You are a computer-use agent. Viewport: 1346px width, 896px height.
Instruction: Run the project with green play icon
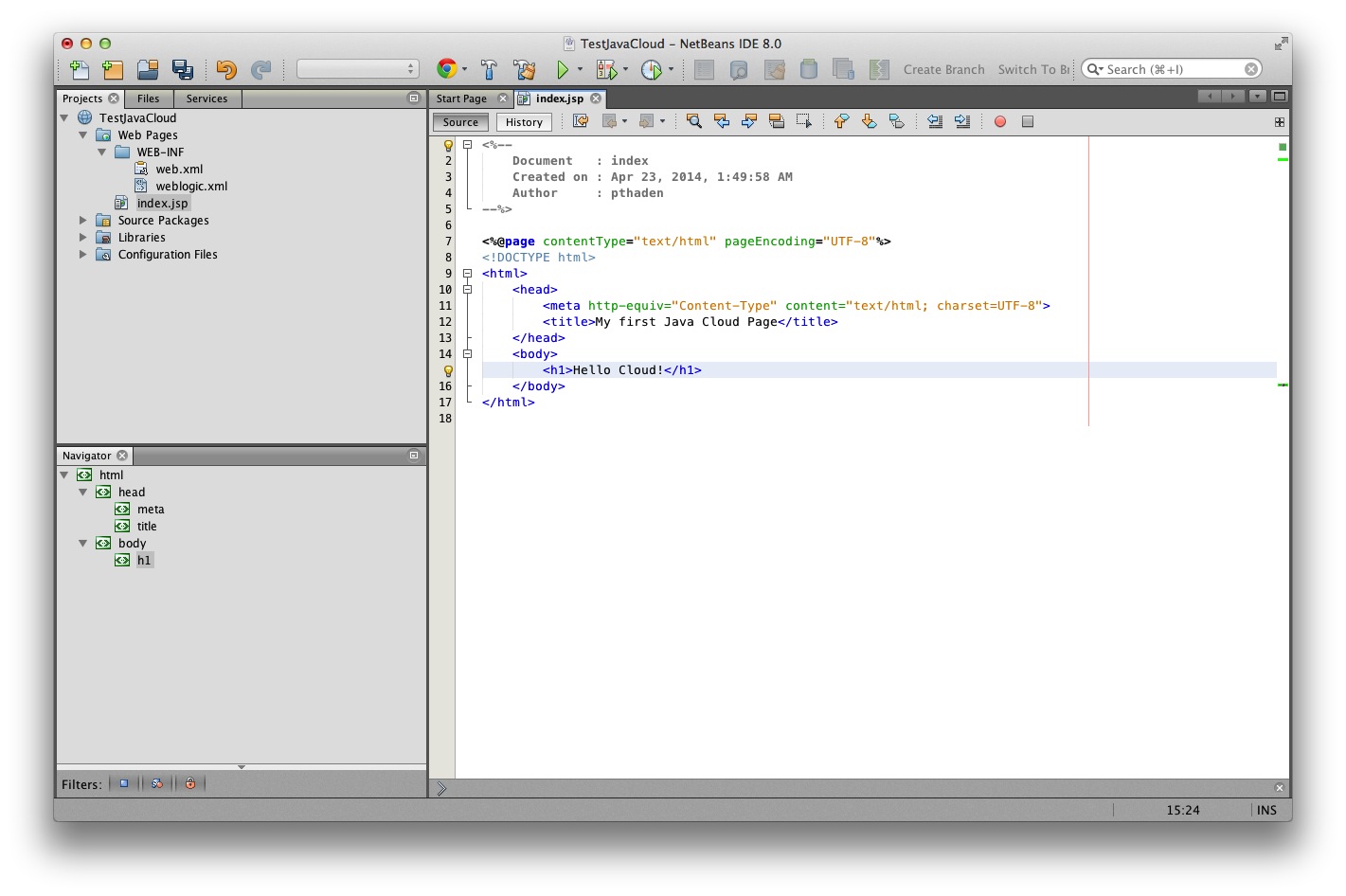point(563,69)
